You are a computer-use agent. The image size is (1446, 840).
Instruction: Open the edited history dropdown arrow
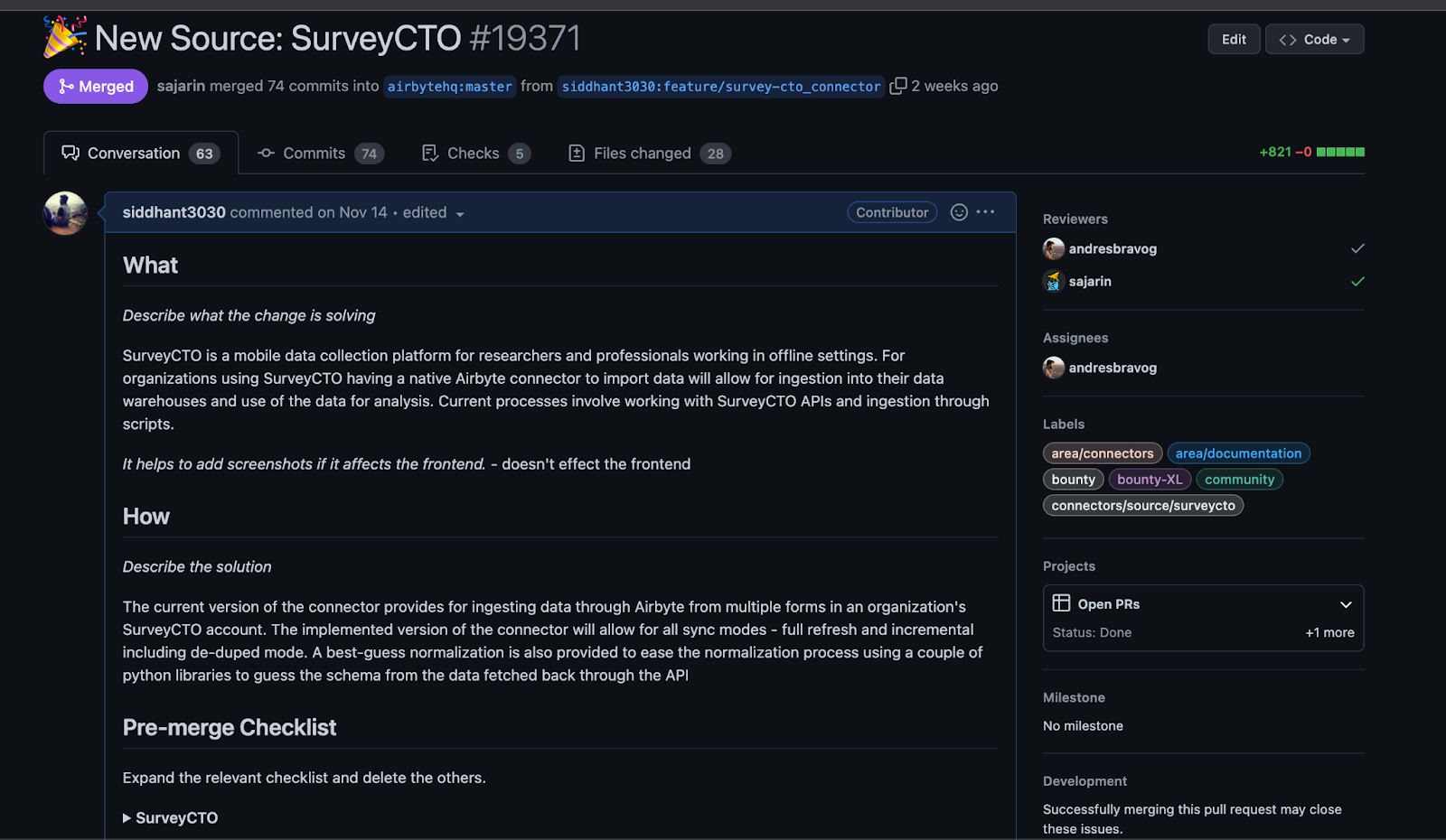pyautogui.click(x=460, y=214)
